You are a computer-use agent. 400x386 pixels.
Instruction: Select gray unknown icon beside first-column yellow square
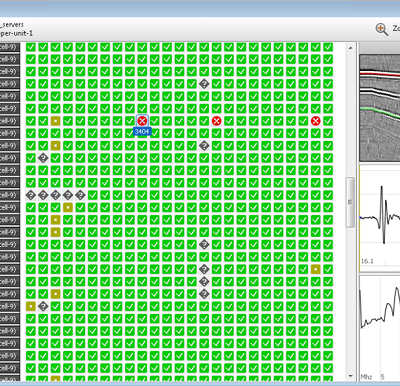43,306
